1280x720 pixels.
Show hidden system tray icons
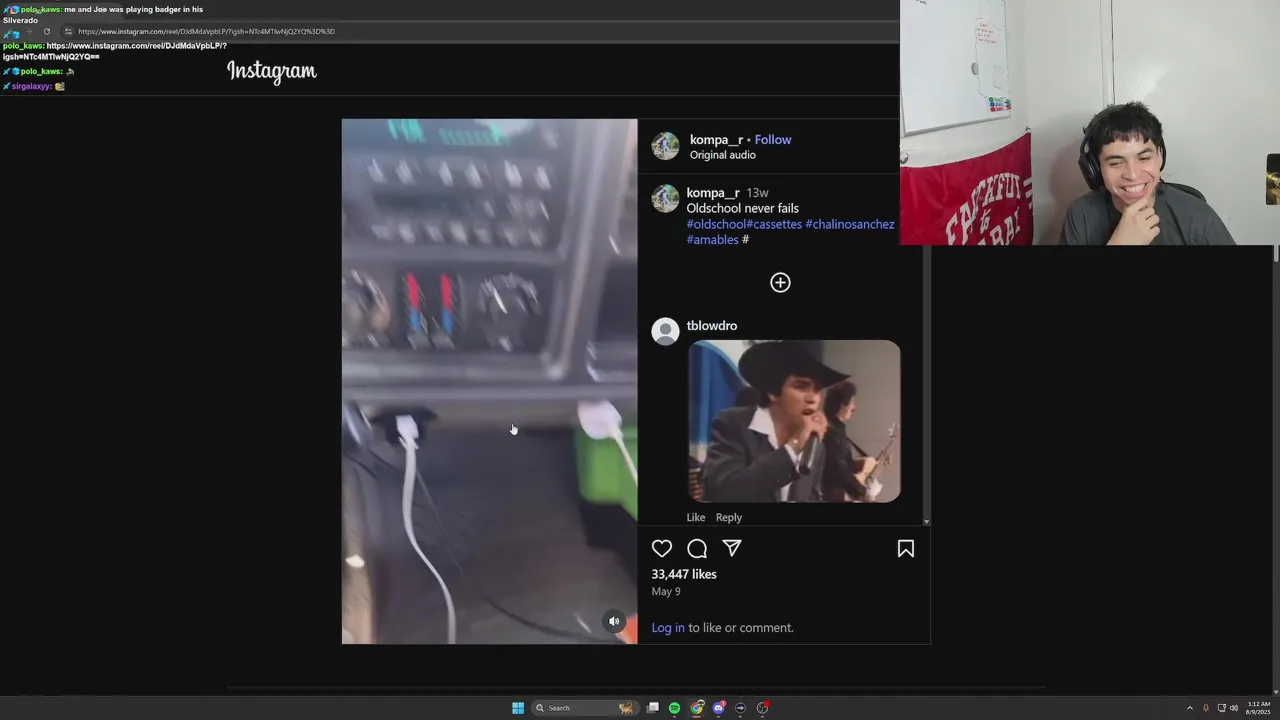click(x=1190, y=708)
